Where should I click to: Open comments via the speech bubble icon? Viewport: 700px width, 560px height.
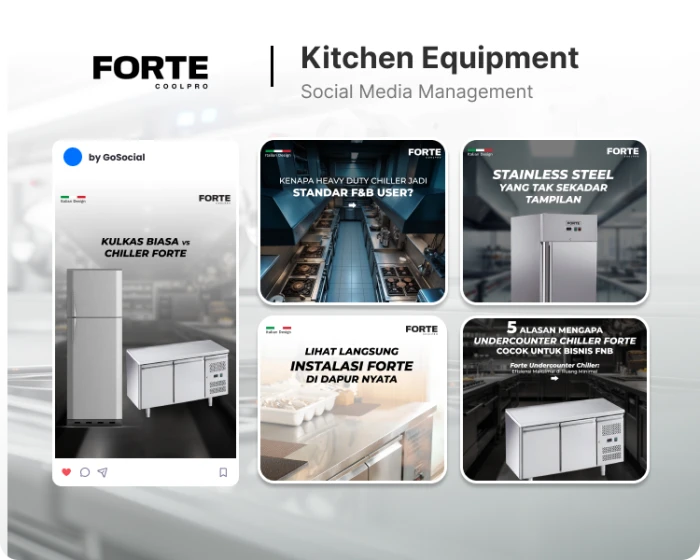coord(85,472)
